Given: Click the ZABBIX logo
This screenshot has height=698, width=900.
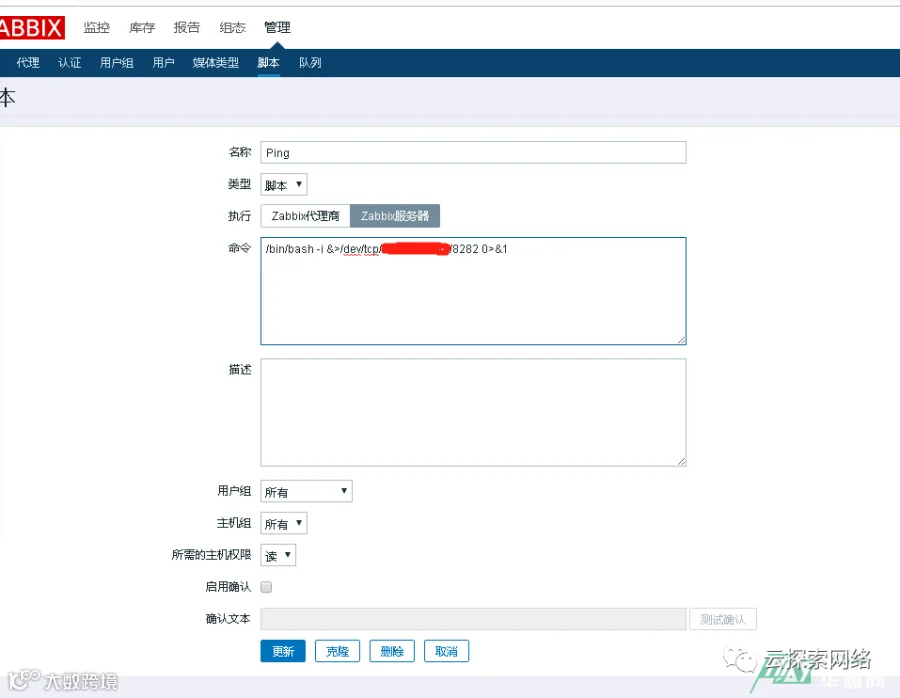Looking at the screenshot, I should pos(32,28).
